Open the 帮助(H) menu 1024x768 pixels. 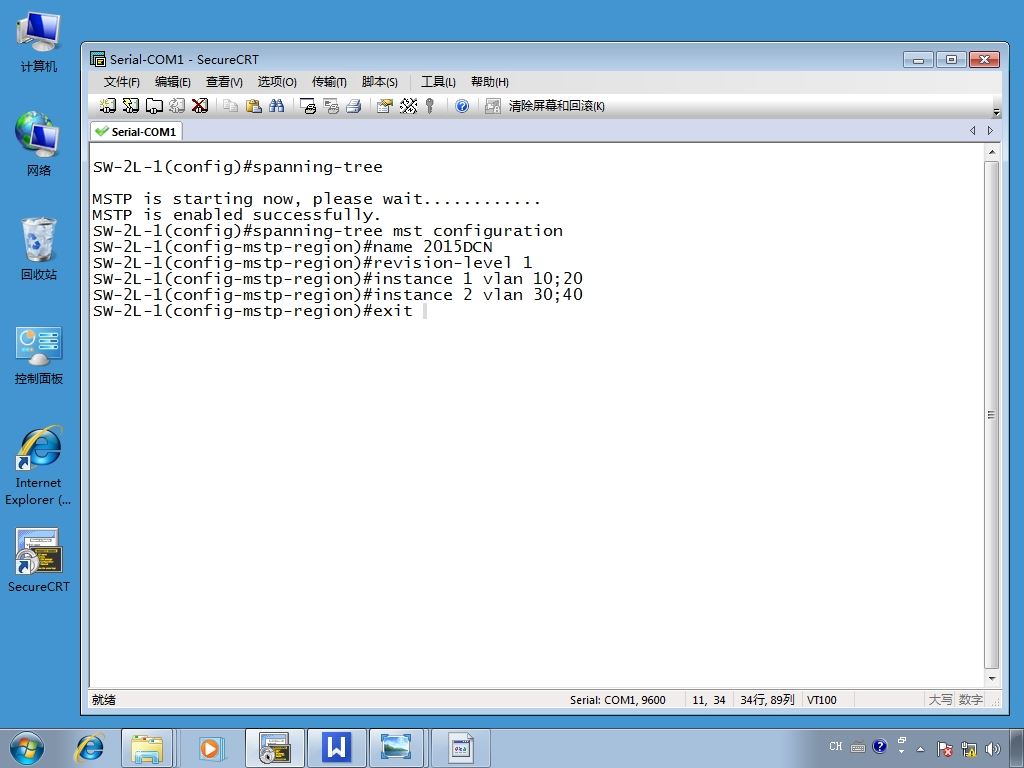click(490, 82)
